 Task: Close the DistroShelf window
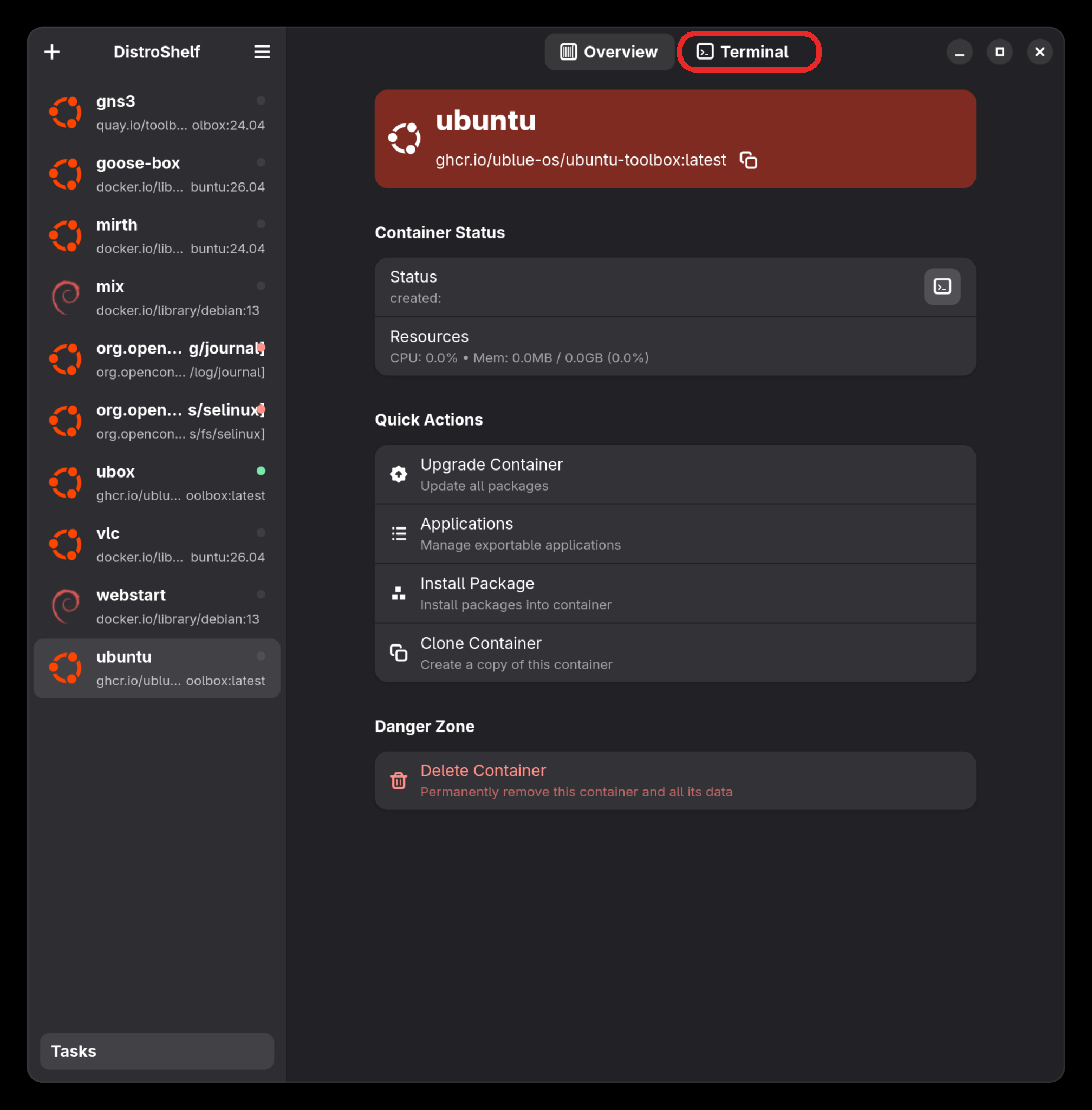coord(1040,51)
